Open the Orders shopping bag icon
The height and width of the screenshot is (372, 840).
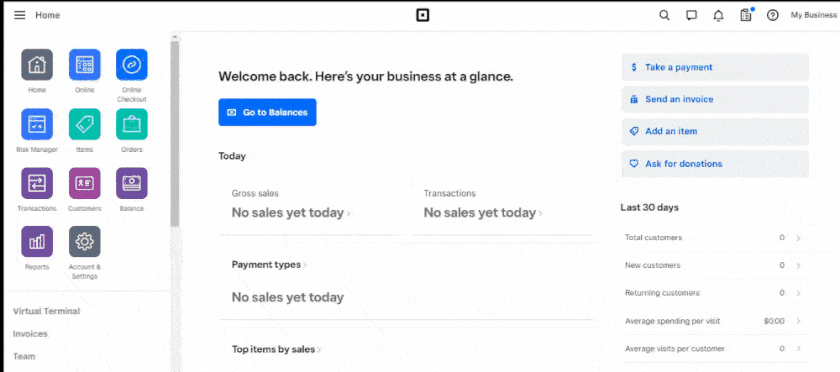coord(132,124)
